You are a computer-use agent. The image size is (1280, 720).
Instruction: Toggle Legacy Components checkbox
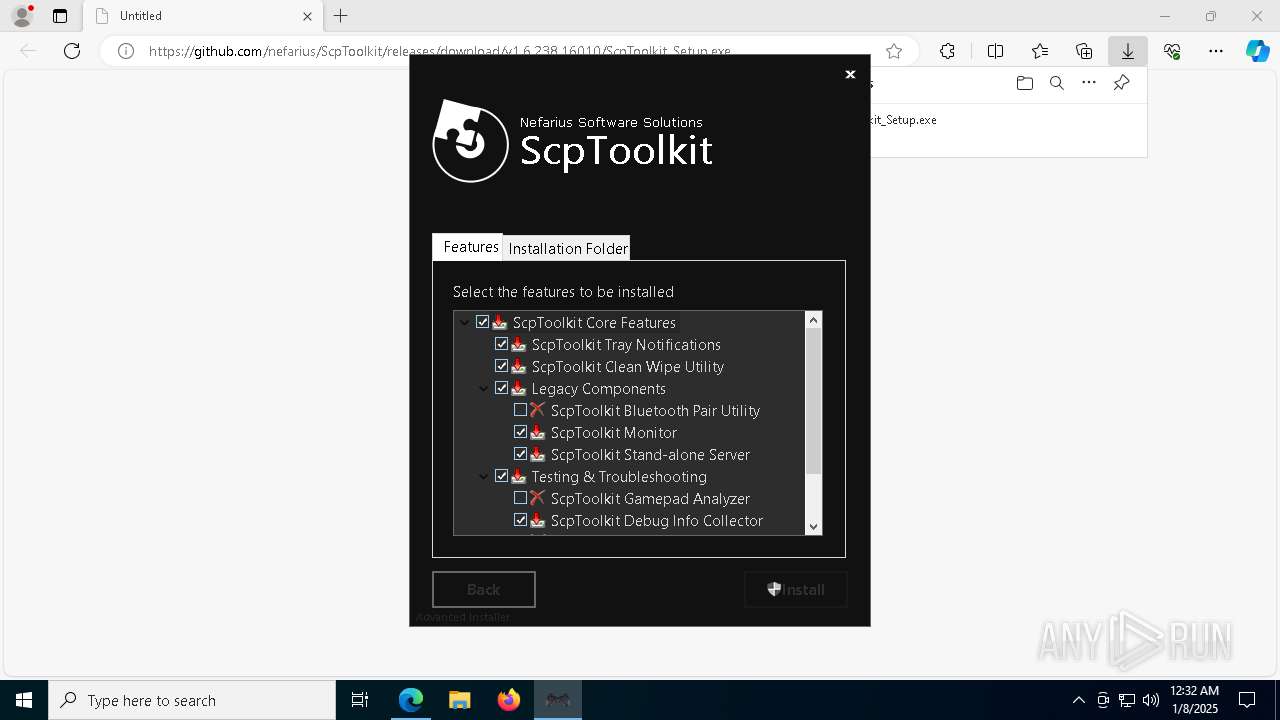coord(501,388)
